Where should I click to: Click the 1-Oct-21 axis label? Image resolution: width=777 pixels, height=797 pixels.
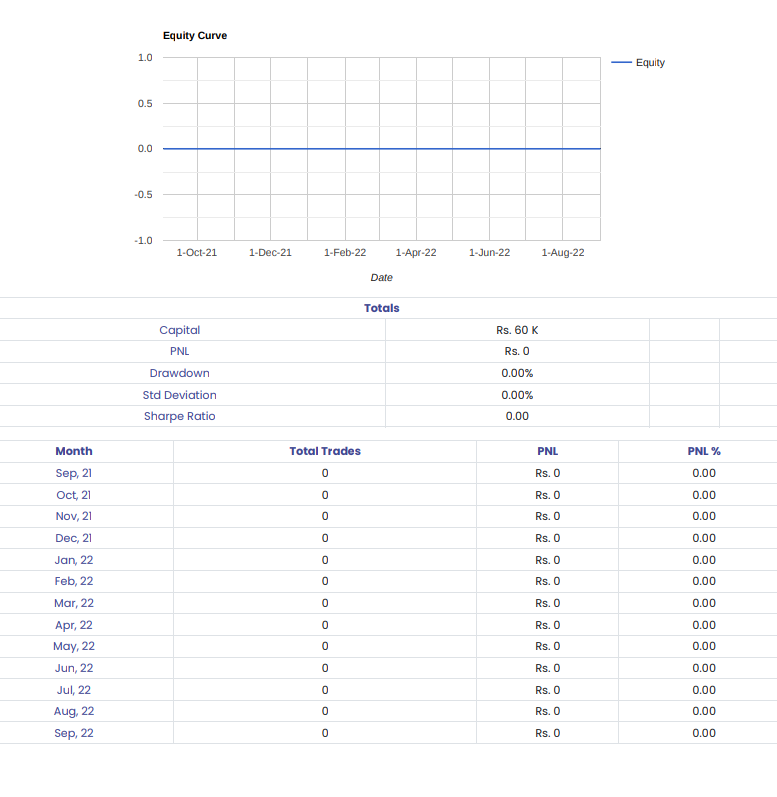pos(197,253)
